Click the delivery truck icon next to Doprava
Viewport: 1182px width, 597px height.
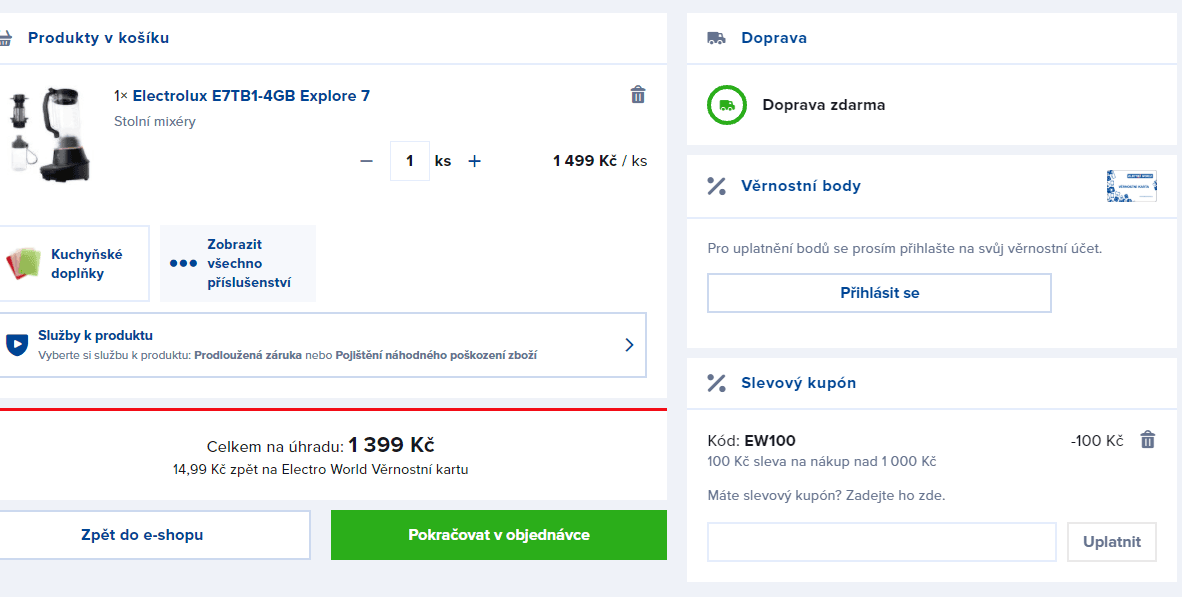point(716,38)
